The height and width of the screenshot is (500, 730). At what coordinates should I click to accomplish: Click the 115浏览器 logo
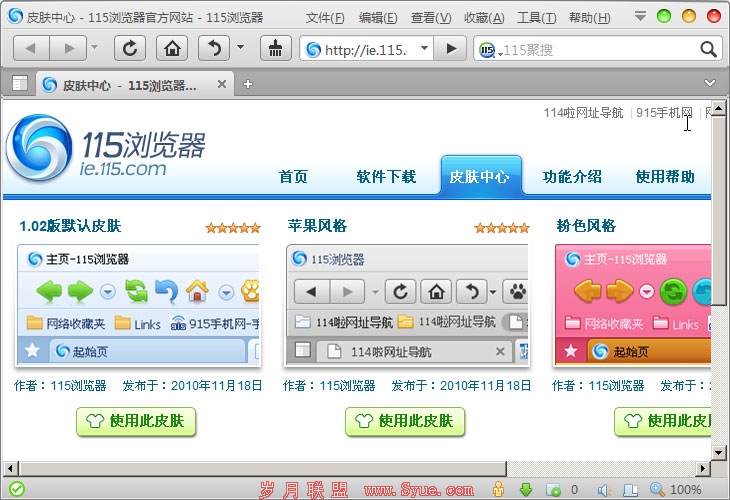(x=106, y=148)
